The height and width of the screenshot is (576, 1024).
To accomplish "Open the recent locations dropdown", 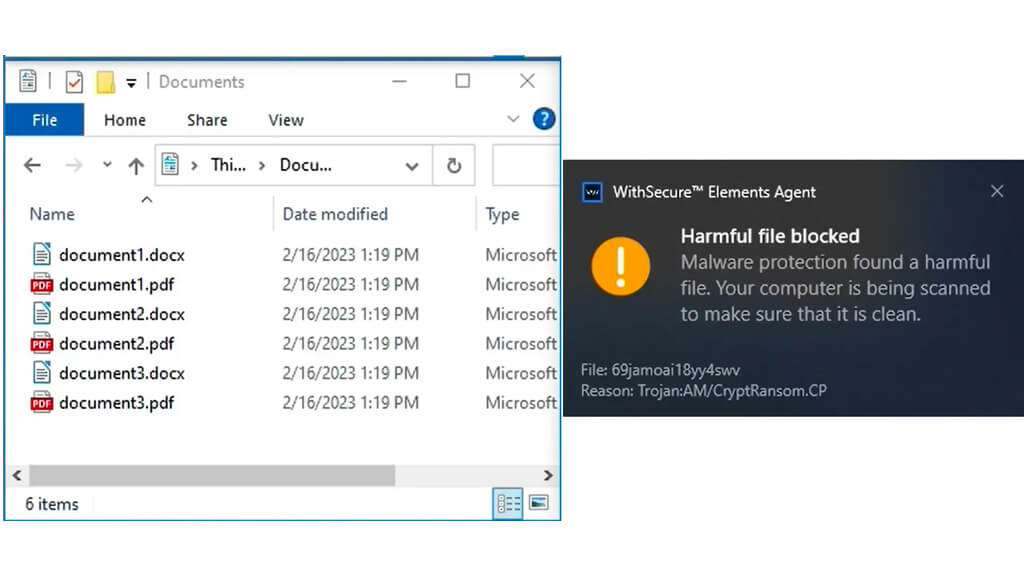I will click(107, 165).
